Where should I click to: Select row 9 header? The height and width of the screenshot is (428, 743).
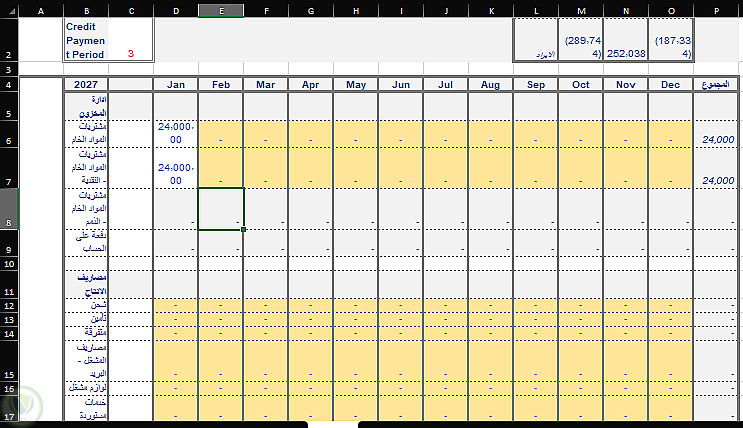click(9, 243)
